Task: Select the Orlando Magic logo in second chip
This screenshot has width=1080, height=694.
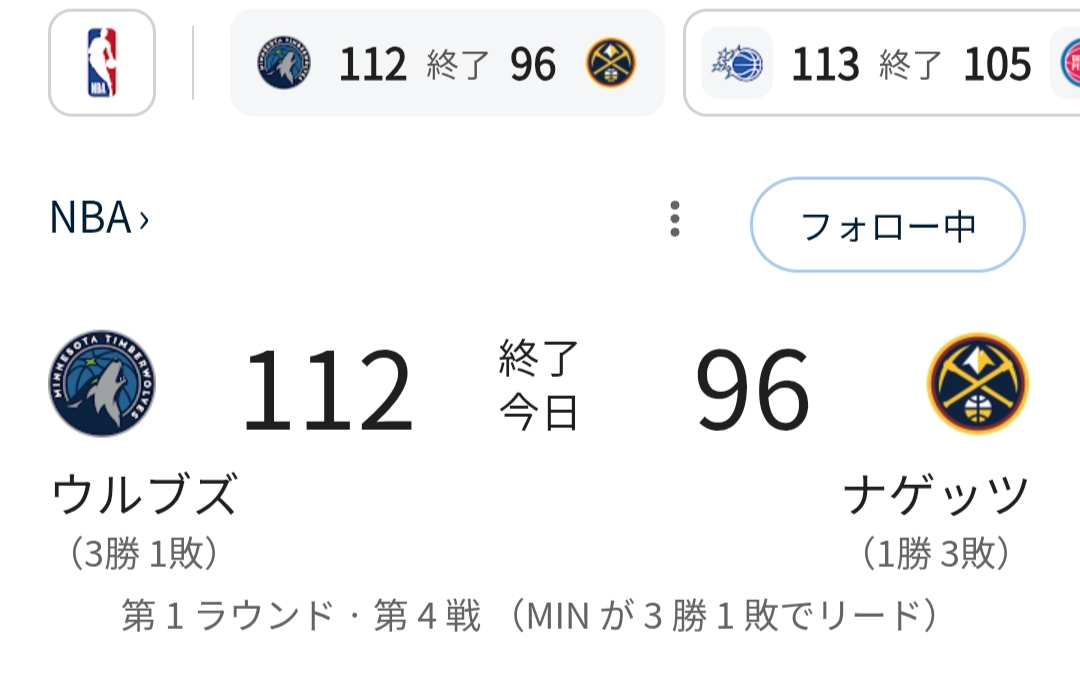Action: tap(737, 63)
